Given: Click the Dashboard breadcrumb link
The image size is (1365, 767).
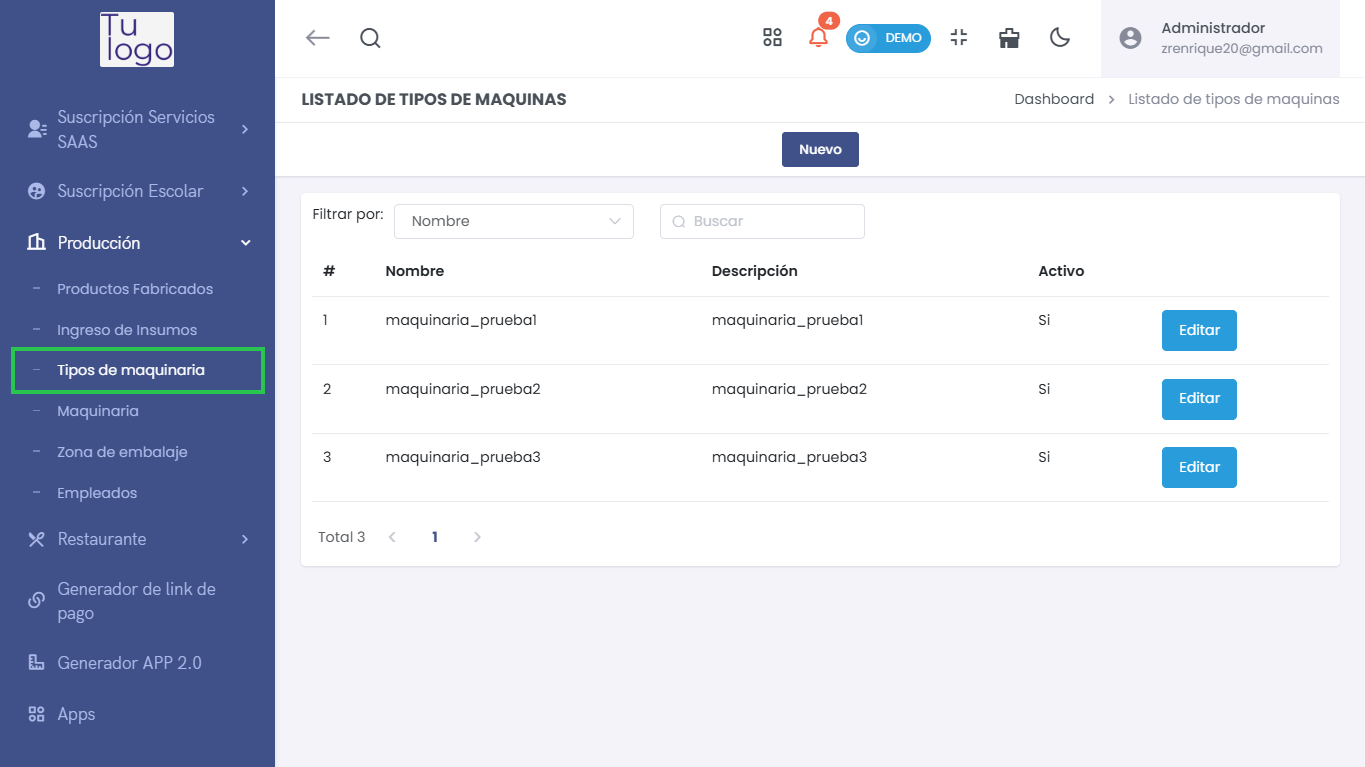Looking at the screenshot, I should tap(1054, 99).
